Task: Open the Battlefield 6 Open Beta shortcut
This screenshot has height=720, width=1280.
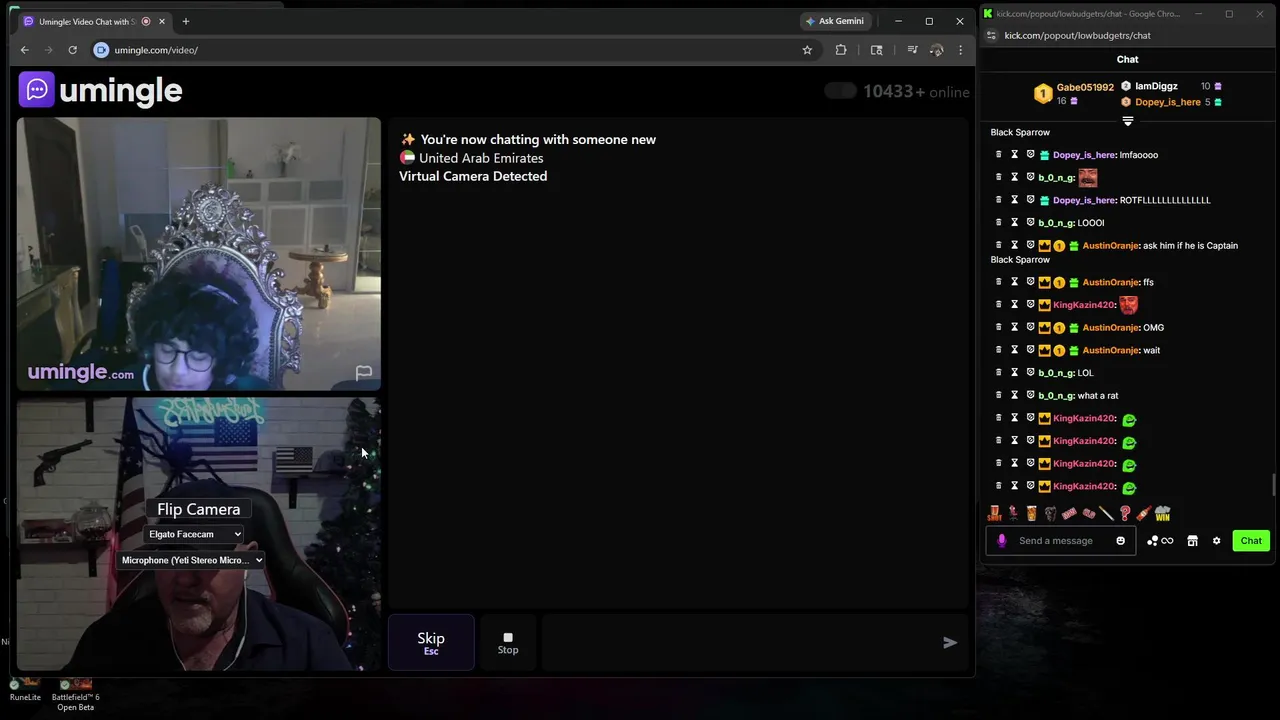Action: click(x=75, y=694)
